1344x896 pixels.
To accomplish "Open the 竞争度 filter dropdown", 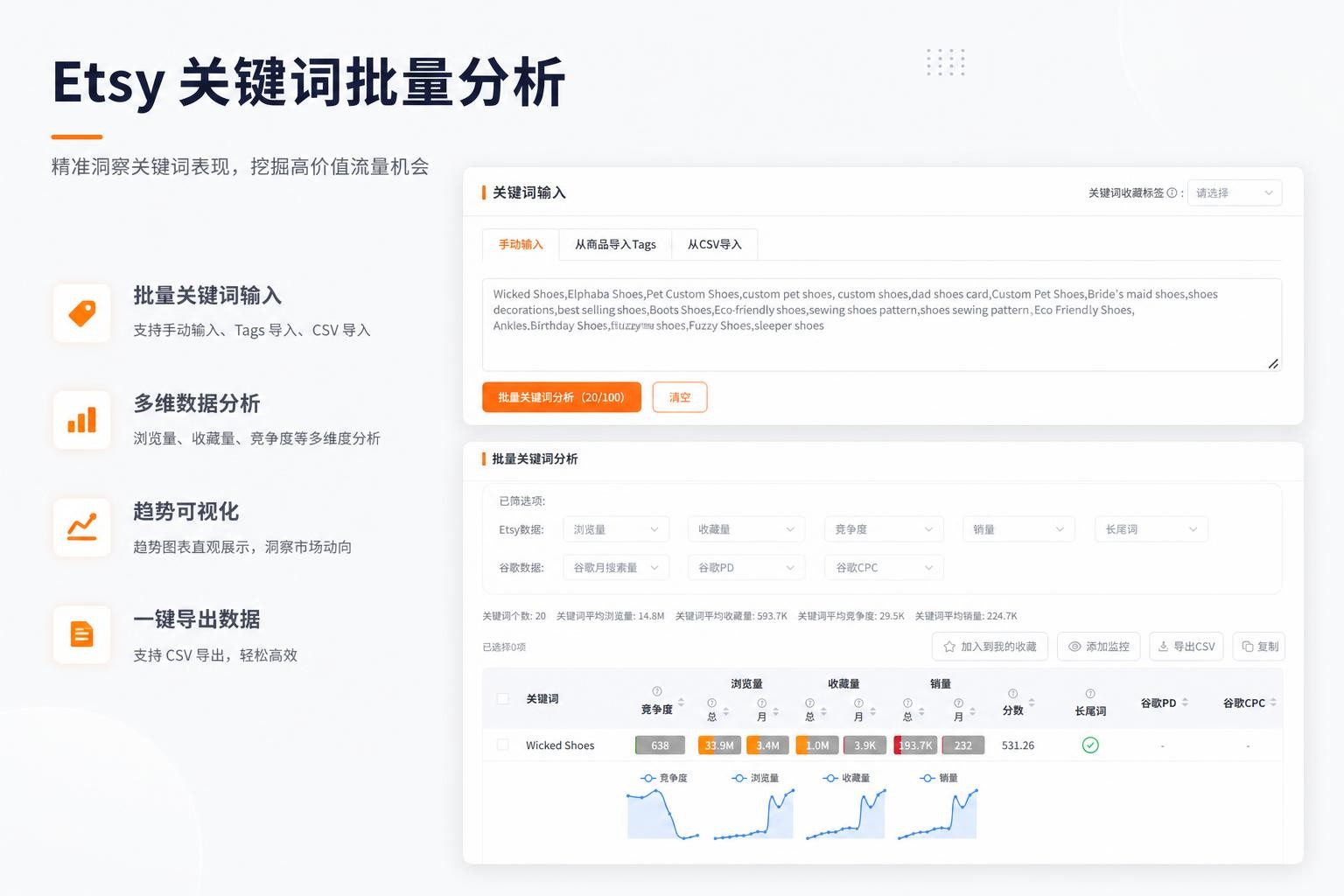I will tap(884, 529).
